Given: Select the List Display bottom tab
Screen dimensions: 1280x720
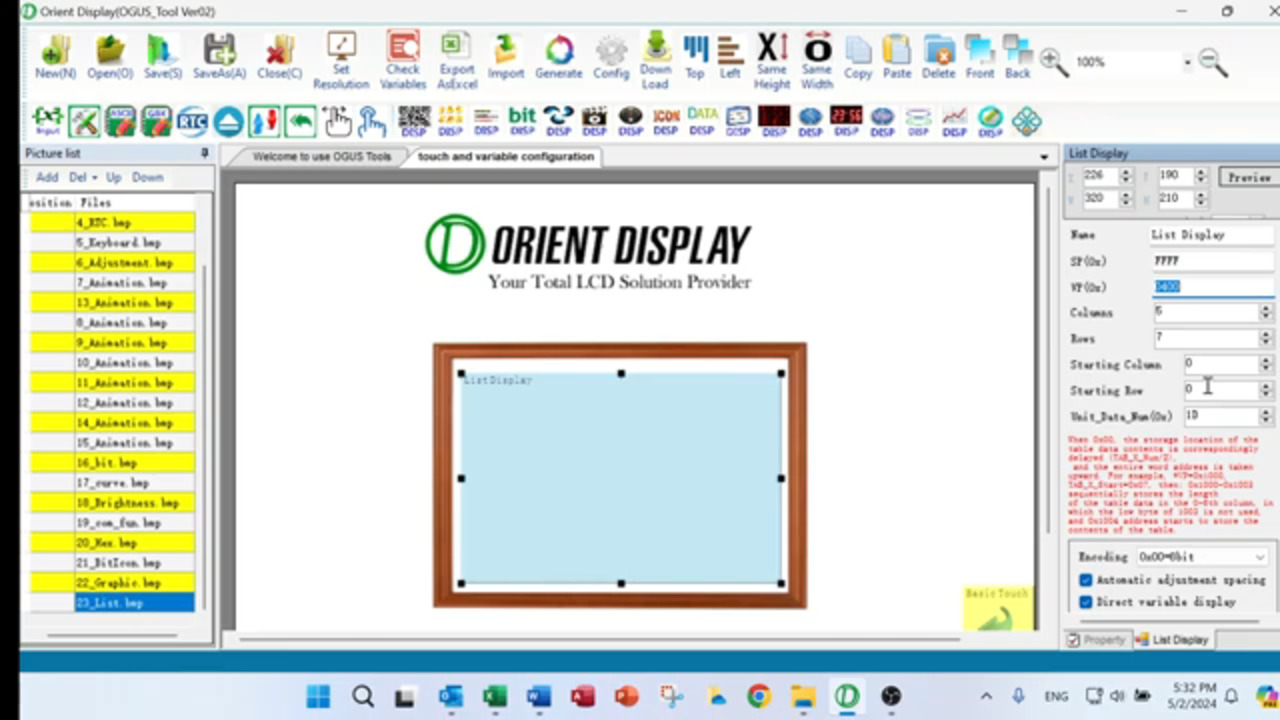Looking at the screenshot, I should pyautogui.click(x=1173, y=640).
